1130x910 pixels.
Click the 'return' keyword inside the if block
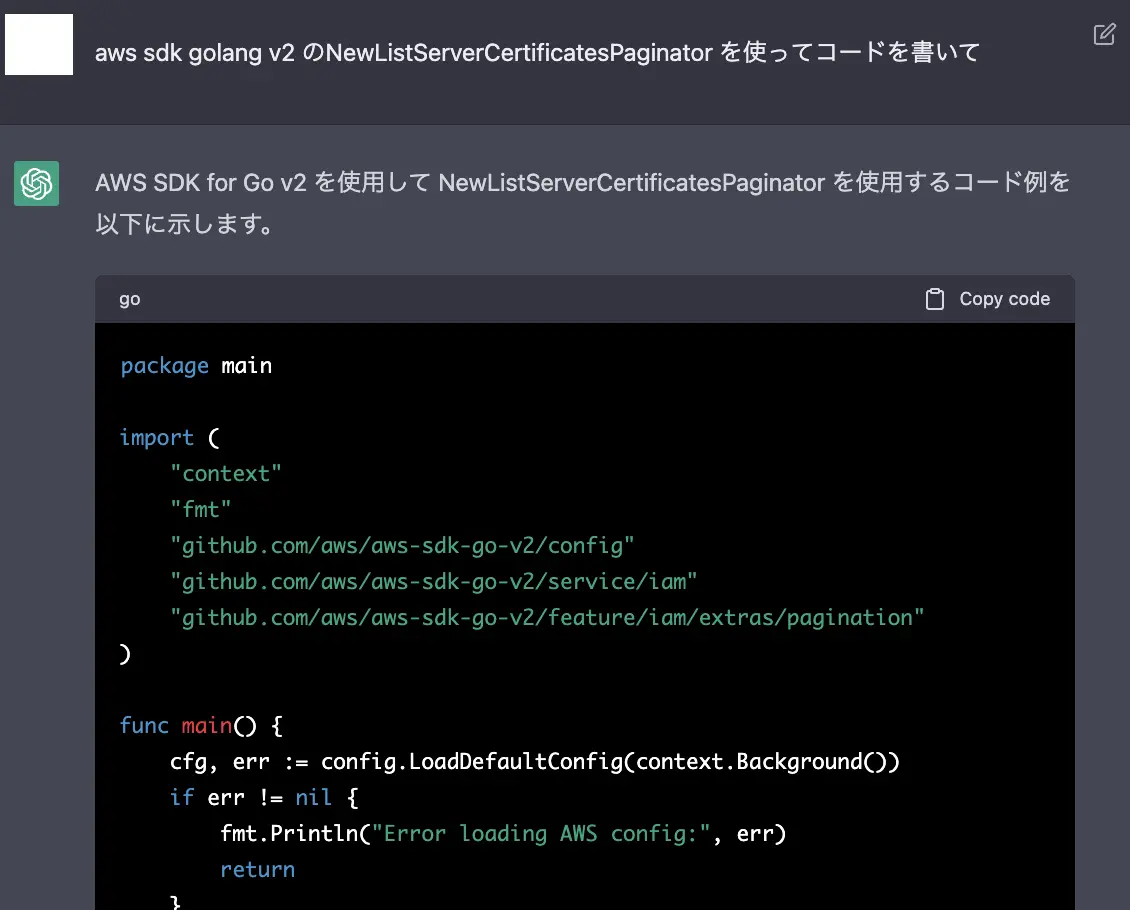(x=257, y=869)
